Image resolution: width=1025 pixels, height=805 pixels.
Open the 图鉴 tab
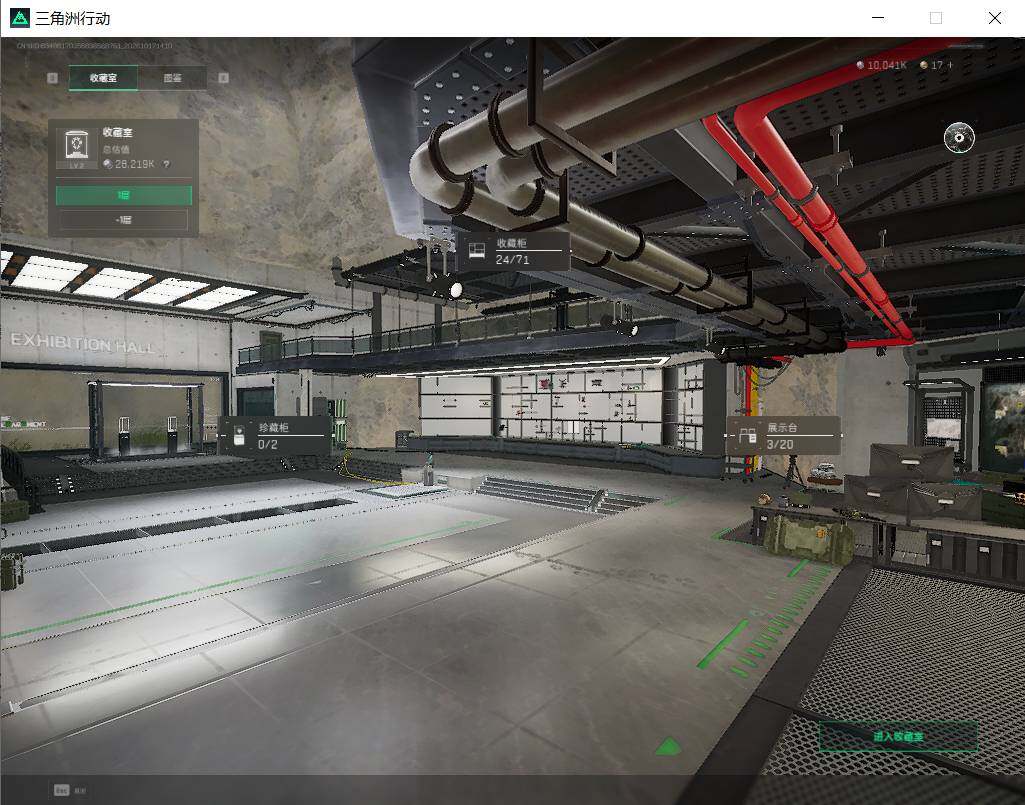(x=173, y=78)
